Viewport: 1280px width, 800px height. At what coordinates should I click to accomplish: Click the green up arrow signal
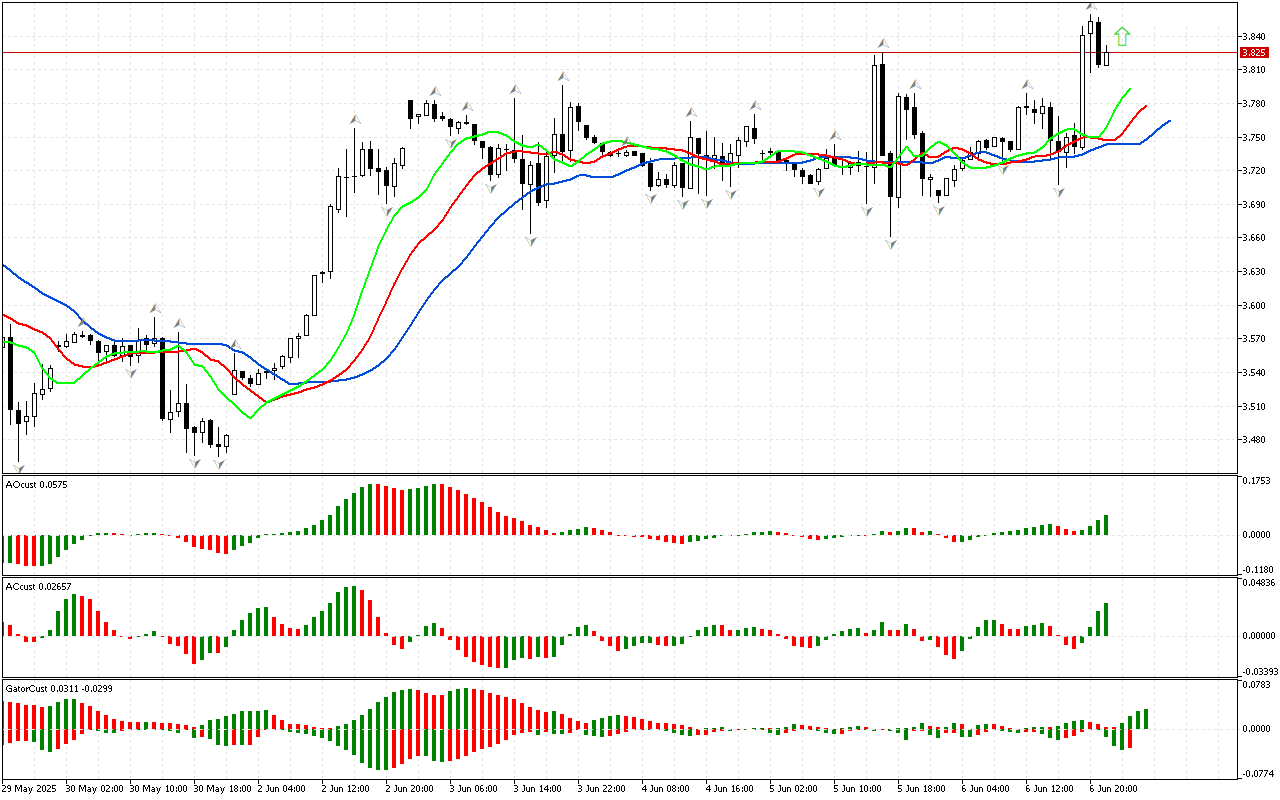[x=1122, y=37]
